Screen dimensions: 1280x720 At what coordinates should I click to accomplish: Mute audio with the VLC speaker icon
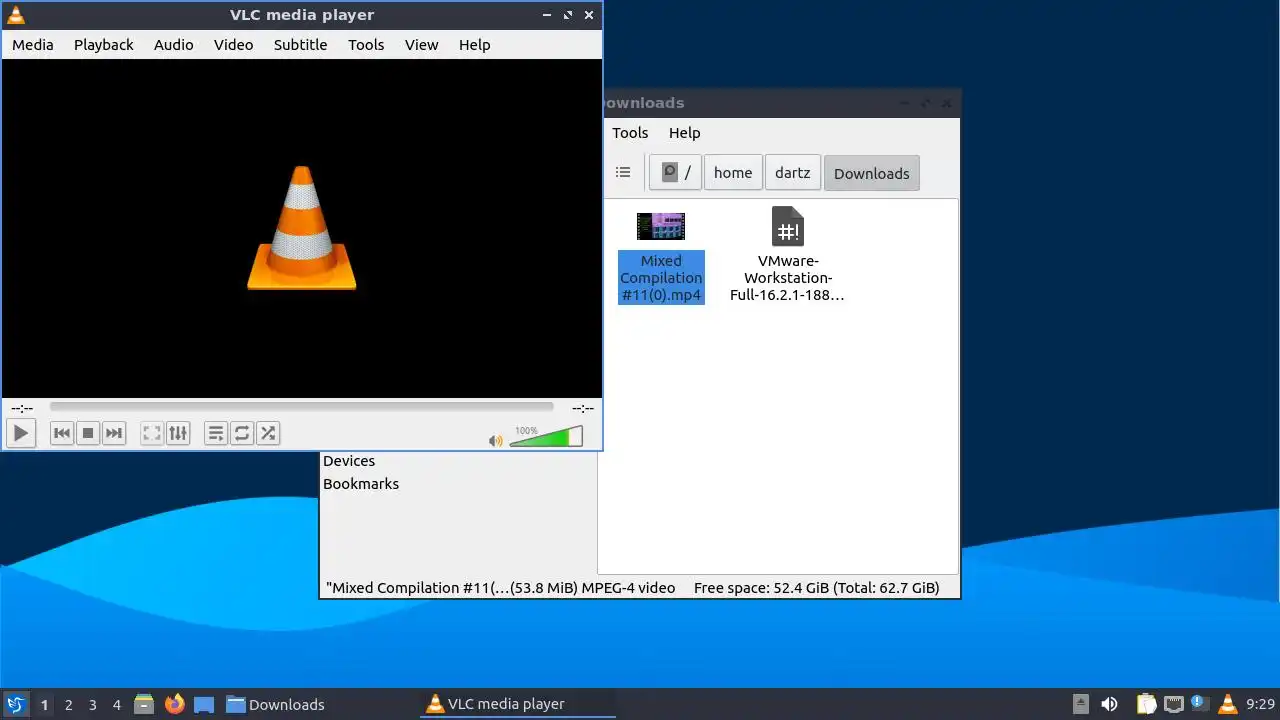(495, 440)
